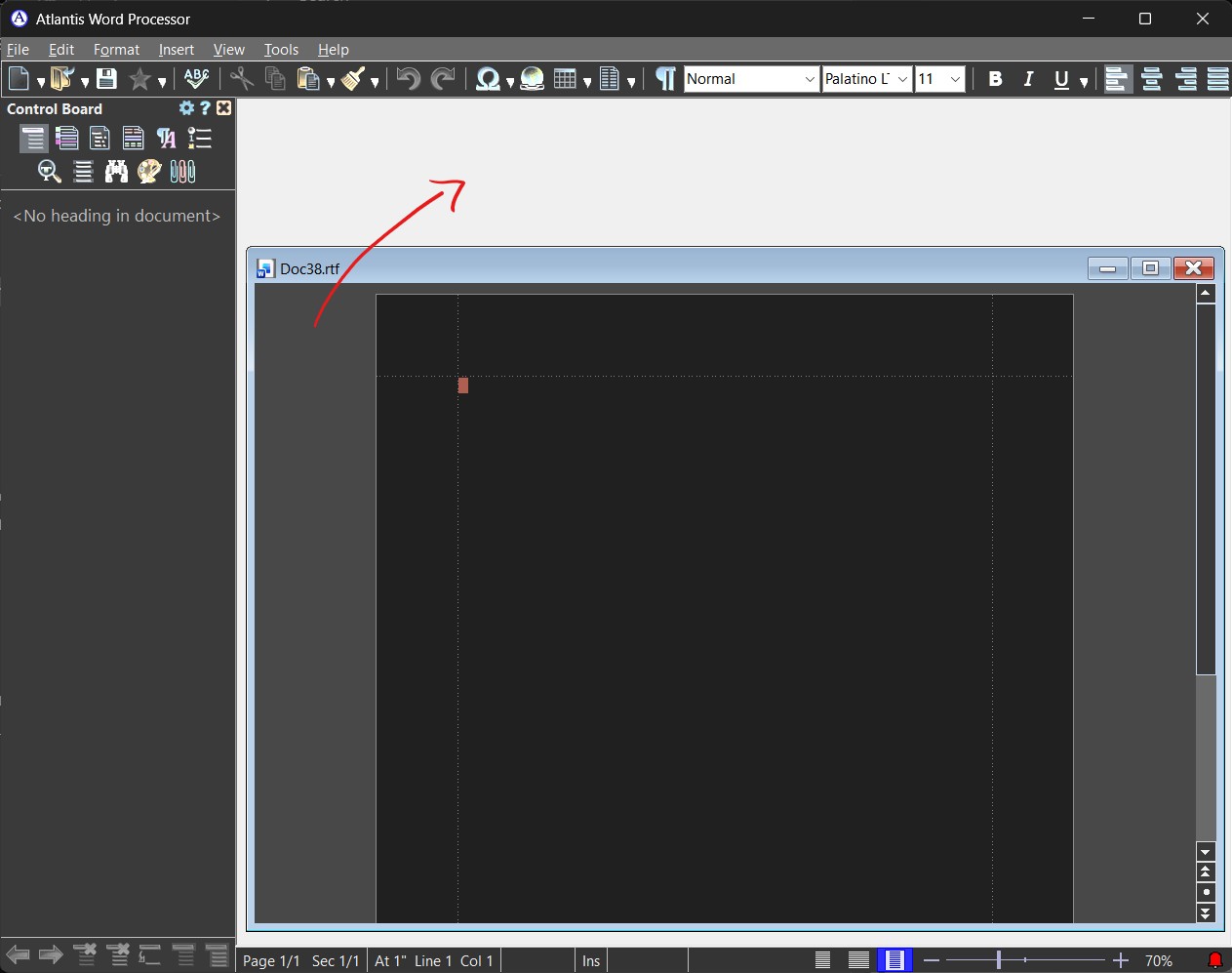Click the Control Board help question mark
This screenshot has height=973, width=1232.
point(205,108)
